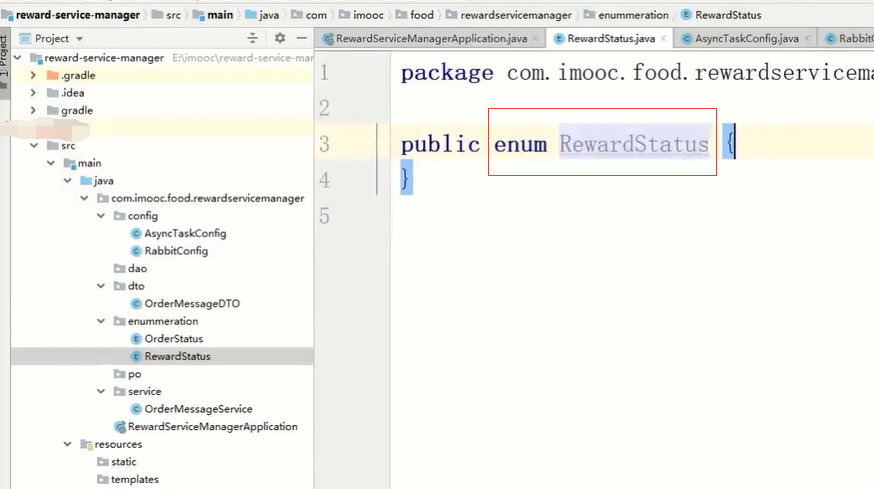Click the collapse all icon in Project panel
874x489 pixels.
tap(253, 38)
